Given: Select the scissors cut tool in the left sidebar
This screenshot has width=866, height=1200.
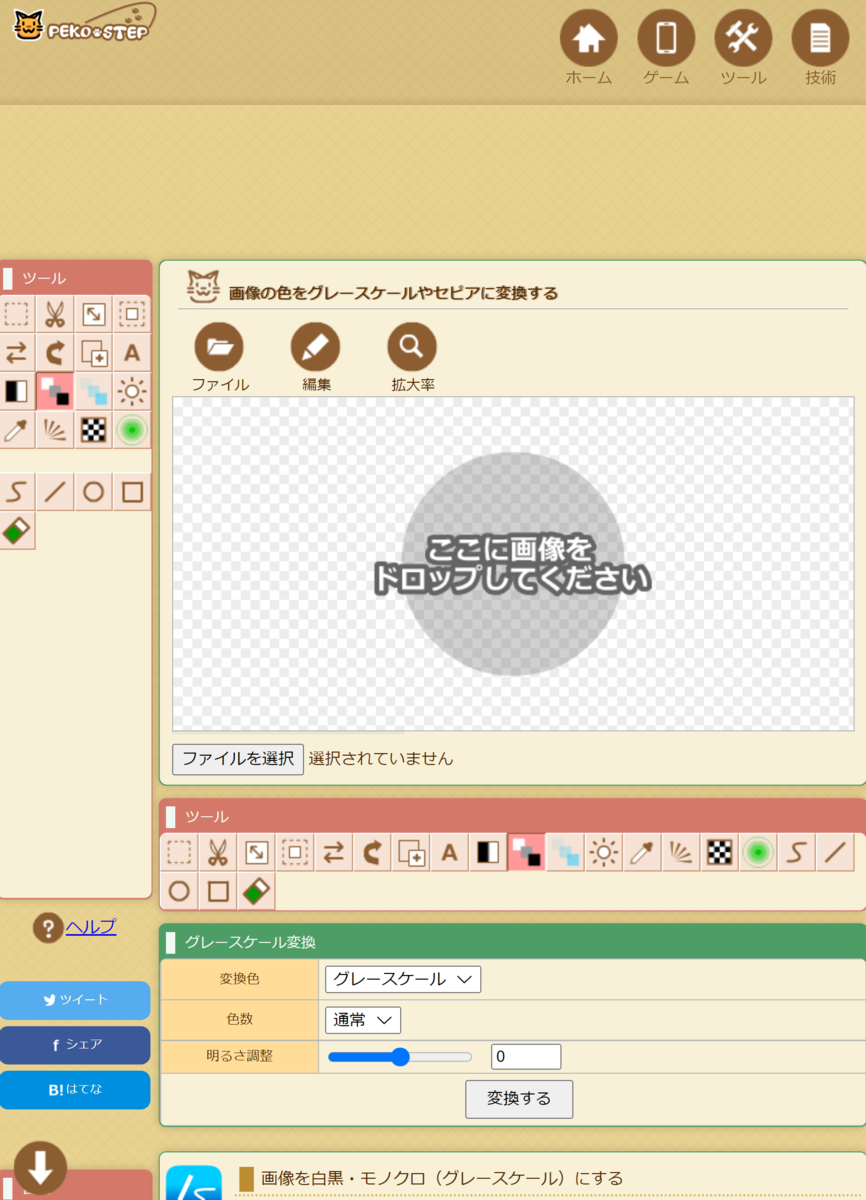Looking at the screenshot, I should pyautogui.click(x=55, y=314).
